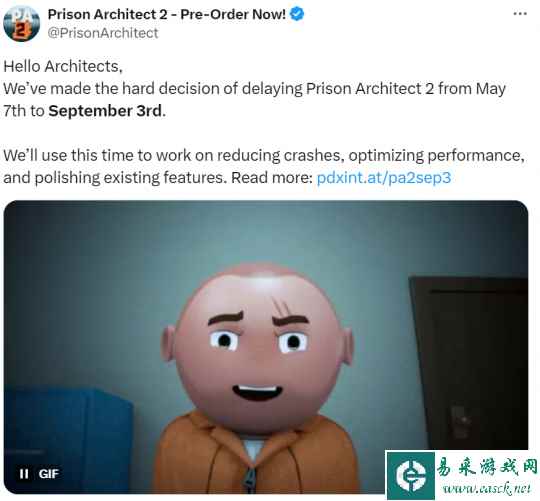Open the pdxint.at/pa2sep3 link
This screenshot has width=540, height=501.
click(384, 178)
